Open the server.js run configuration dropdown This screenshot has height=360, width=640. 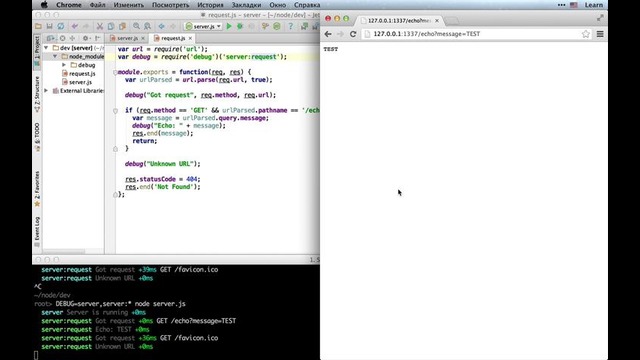(x=203, y=26)
